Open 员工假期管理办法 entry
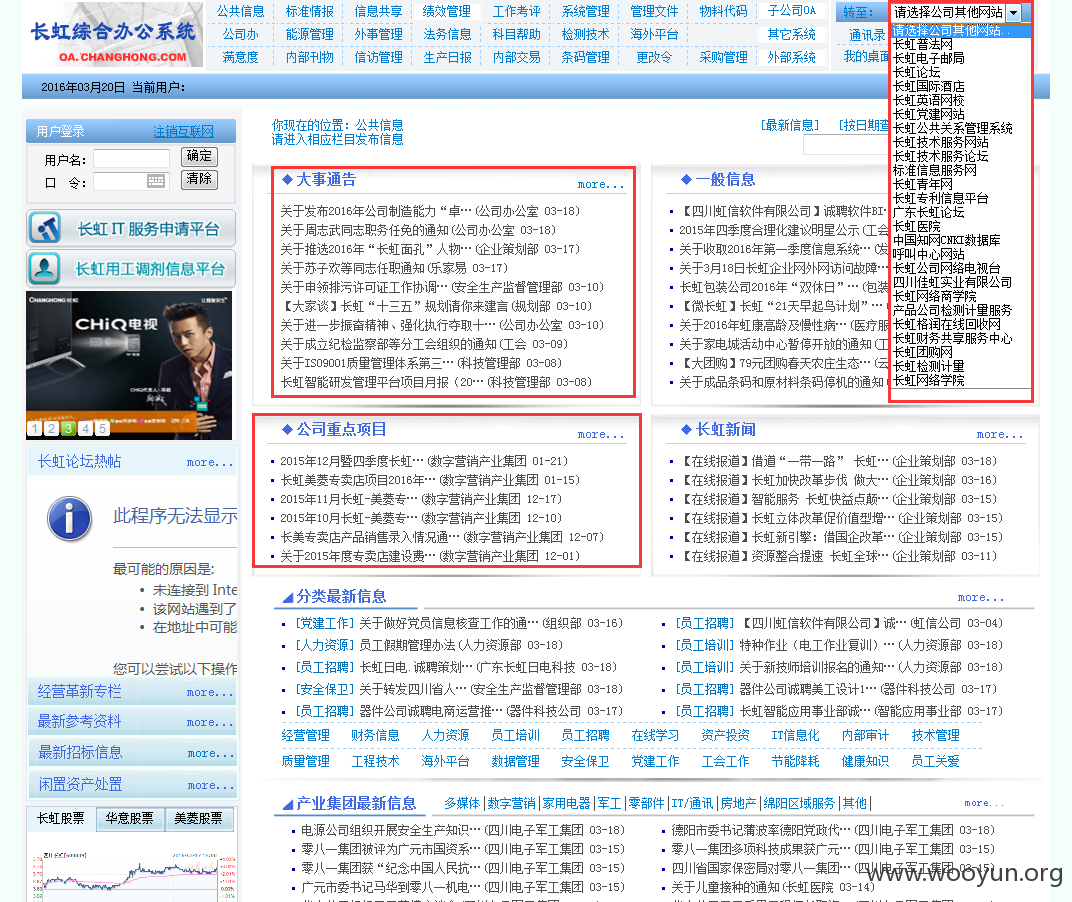 tap(407, 645)
